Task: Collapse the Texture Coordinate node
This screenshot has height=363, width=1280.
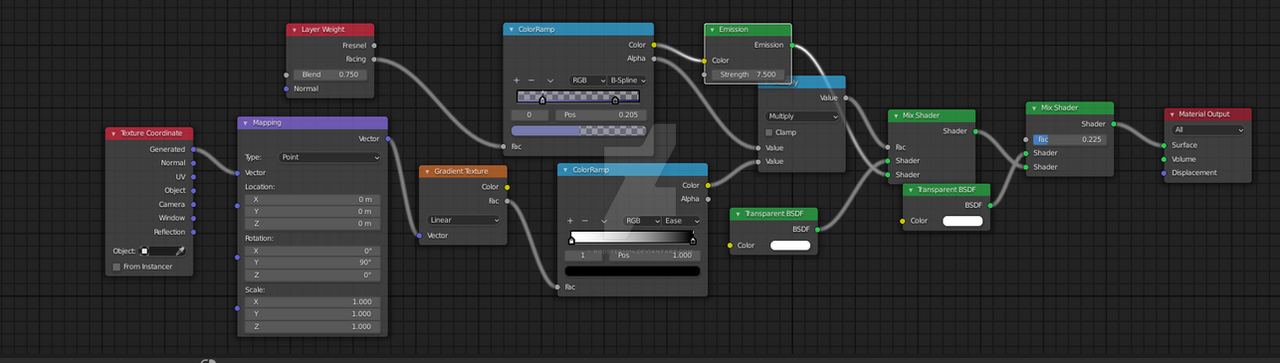Action: (114, 134)
